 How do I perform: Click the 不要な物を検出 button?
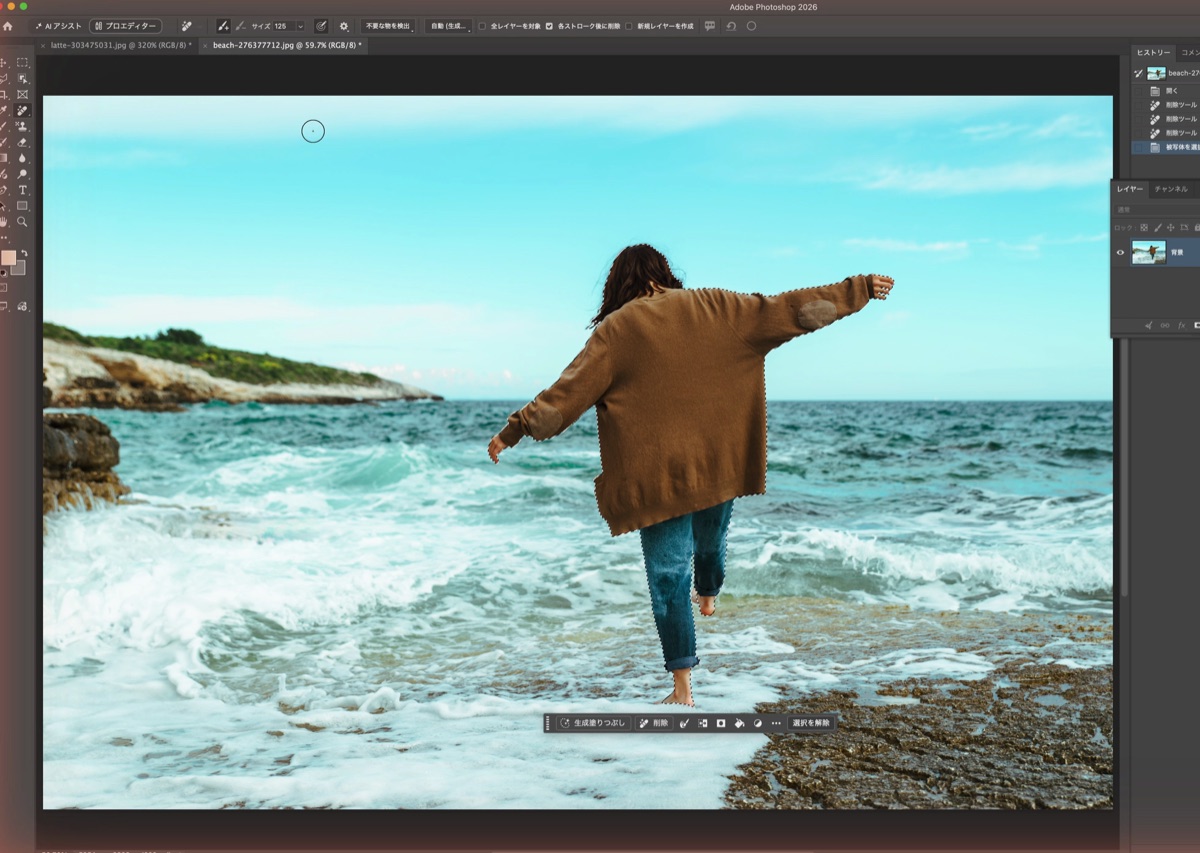coord(388,26)
